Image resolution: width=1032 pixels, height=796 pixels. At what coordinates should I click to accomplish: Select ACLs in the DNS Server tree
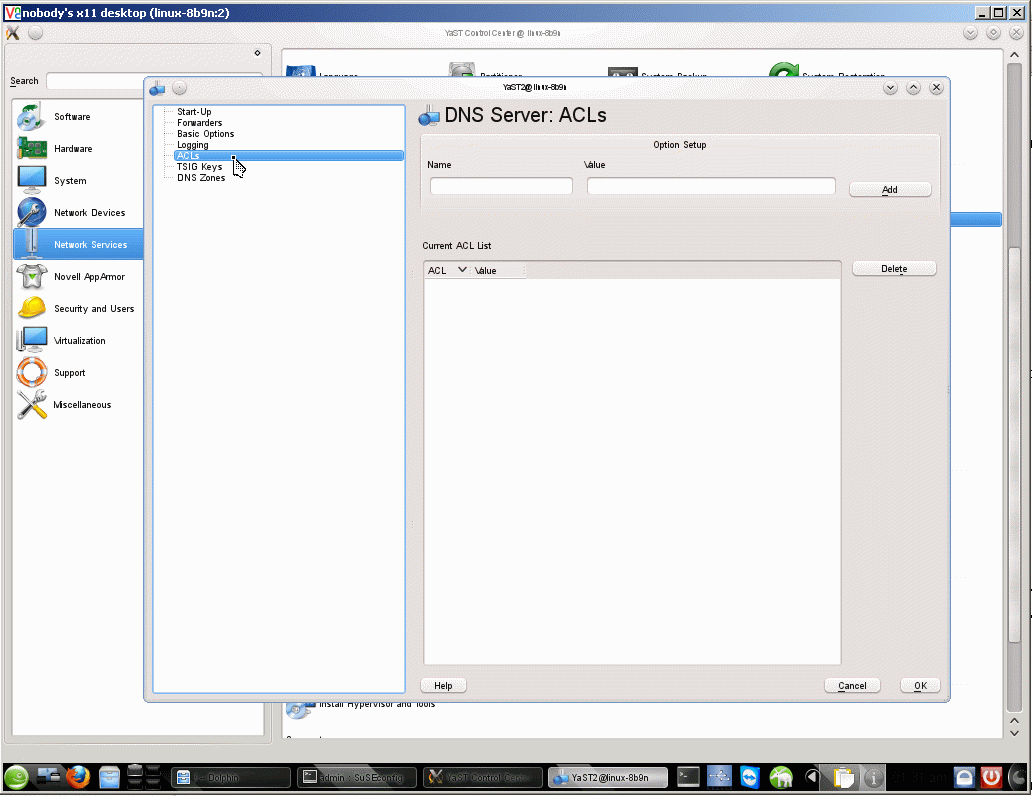pos(288,155)
